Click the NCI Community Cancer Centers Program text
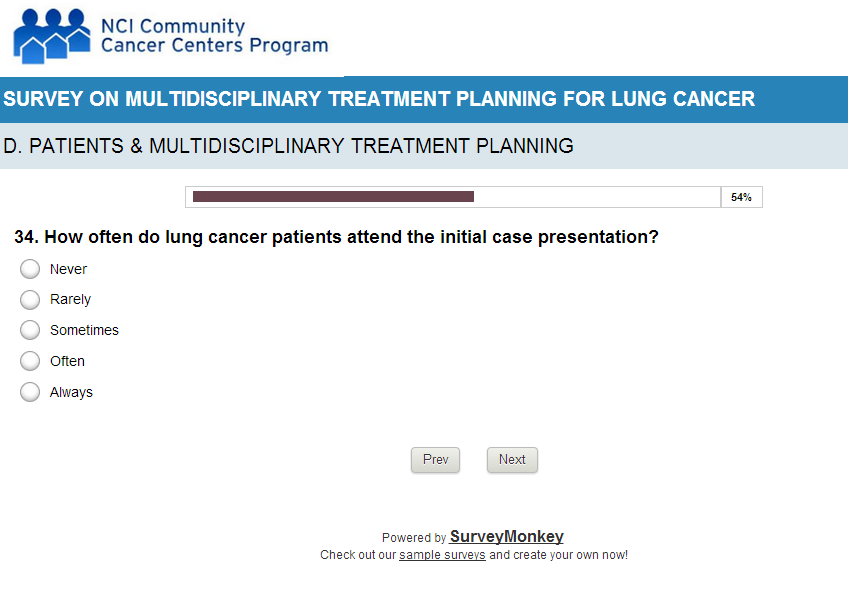The height and width of the screenshot is (589, 848). click(x=213, y=36)
